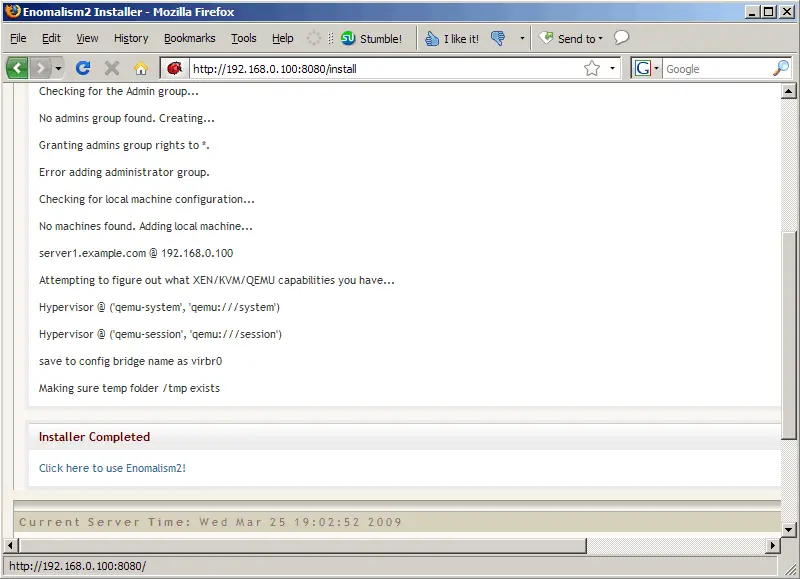Click the horizontal scrollbar left arrow
This screenshot has height=579, width=800.
tap(10, 545)
